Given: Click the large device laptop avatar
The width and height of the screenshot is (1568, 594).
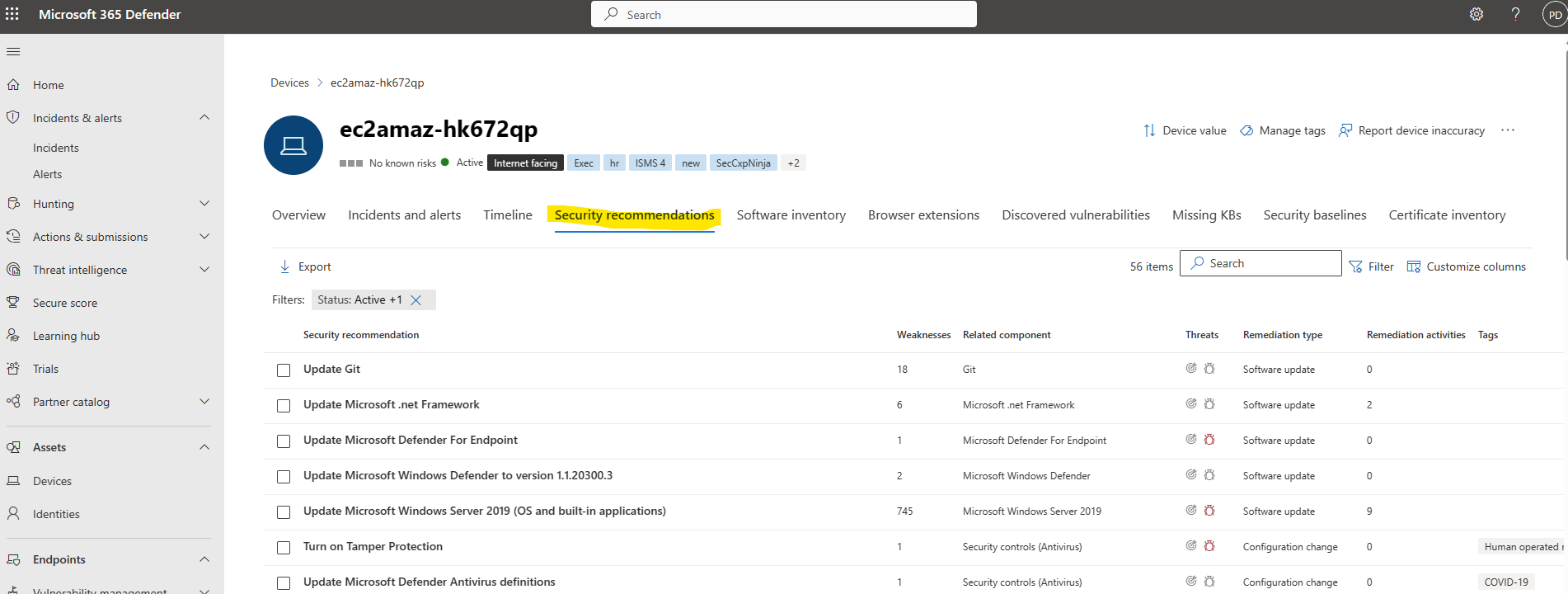Looking at the screenshot, I should 293,145.
